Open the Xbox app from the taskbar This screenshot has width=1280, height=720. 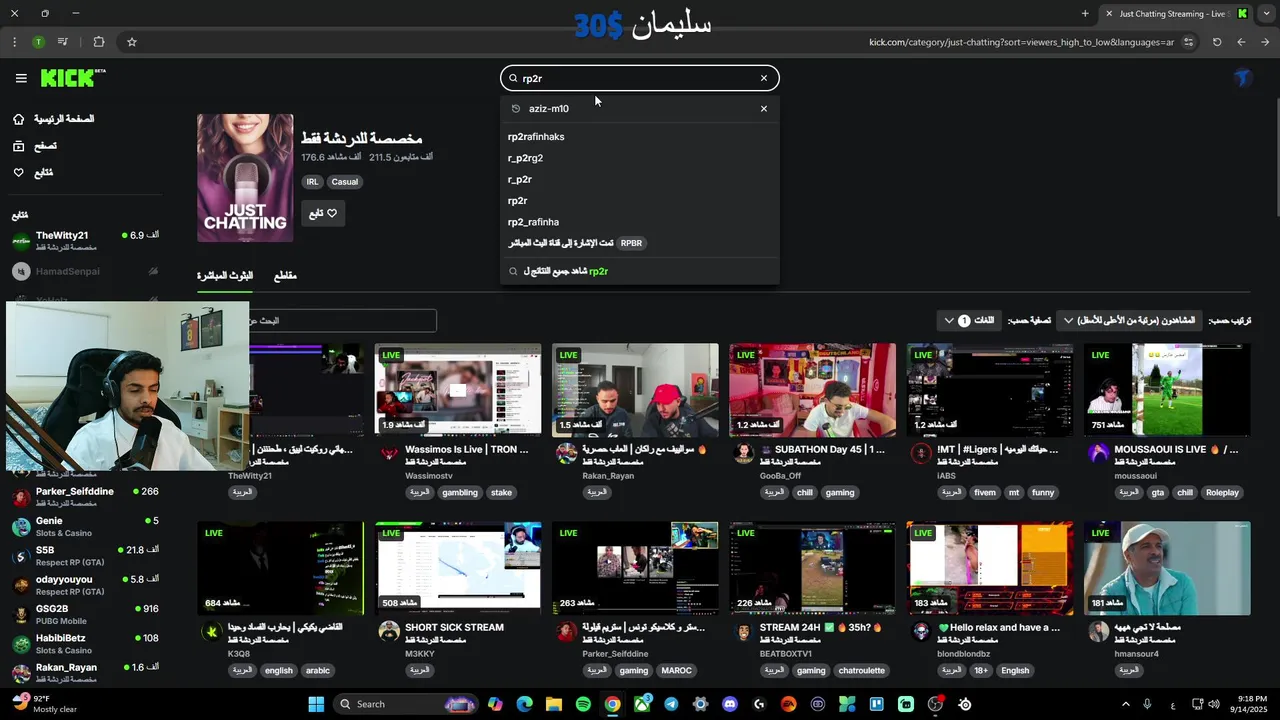pos(642,704)
